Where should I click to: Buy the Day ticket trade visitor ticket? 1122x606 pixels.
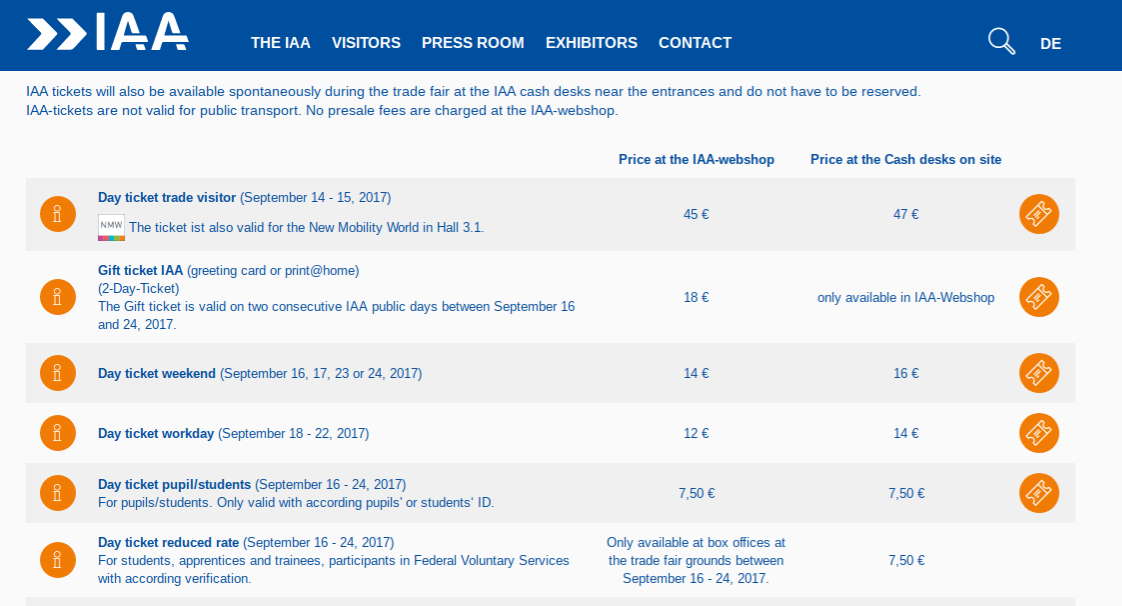tap(1039, 214)
